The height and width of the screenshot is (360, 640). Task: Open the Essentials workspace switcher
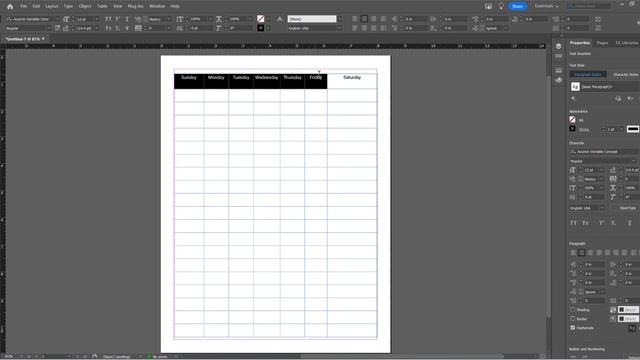(547, 7)
